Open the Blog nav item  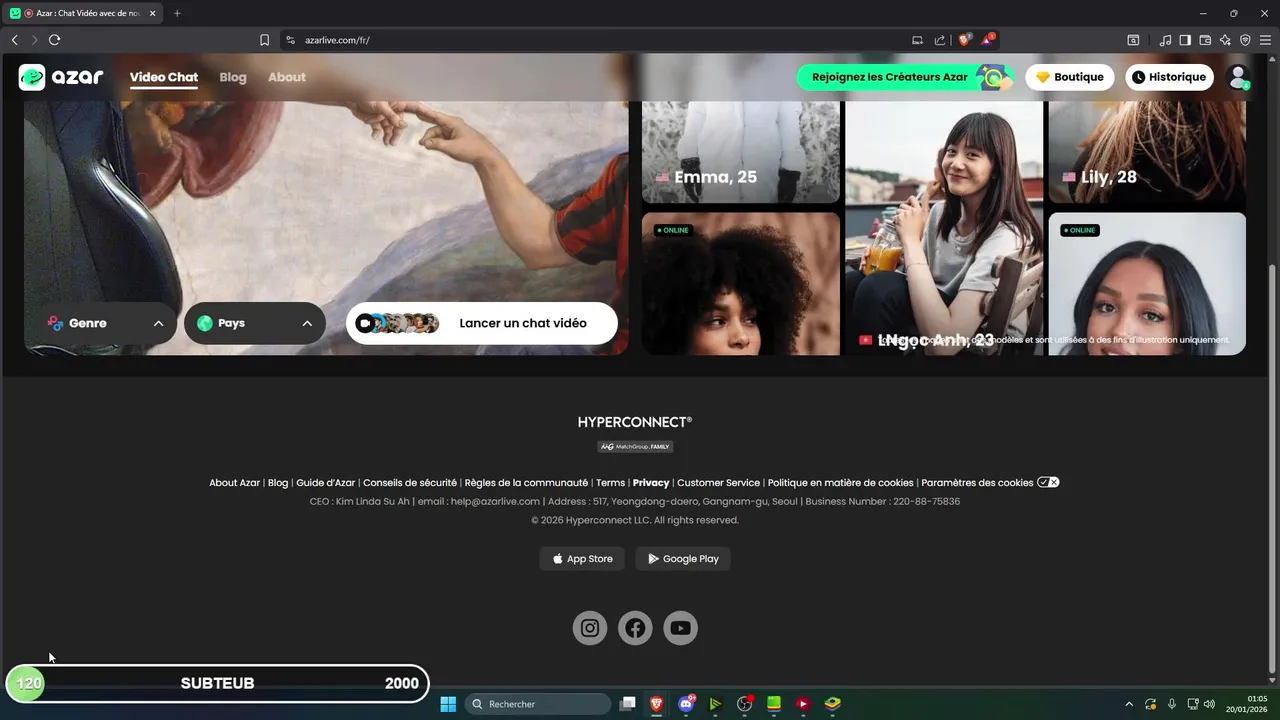[x=233, y=77]
